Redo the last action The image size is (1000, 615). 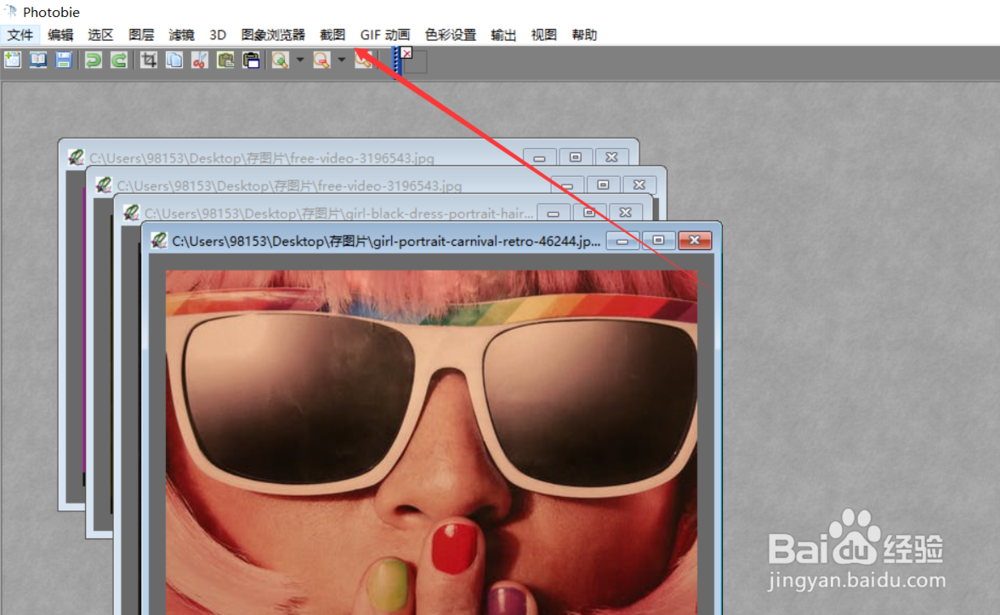(119, 60)
